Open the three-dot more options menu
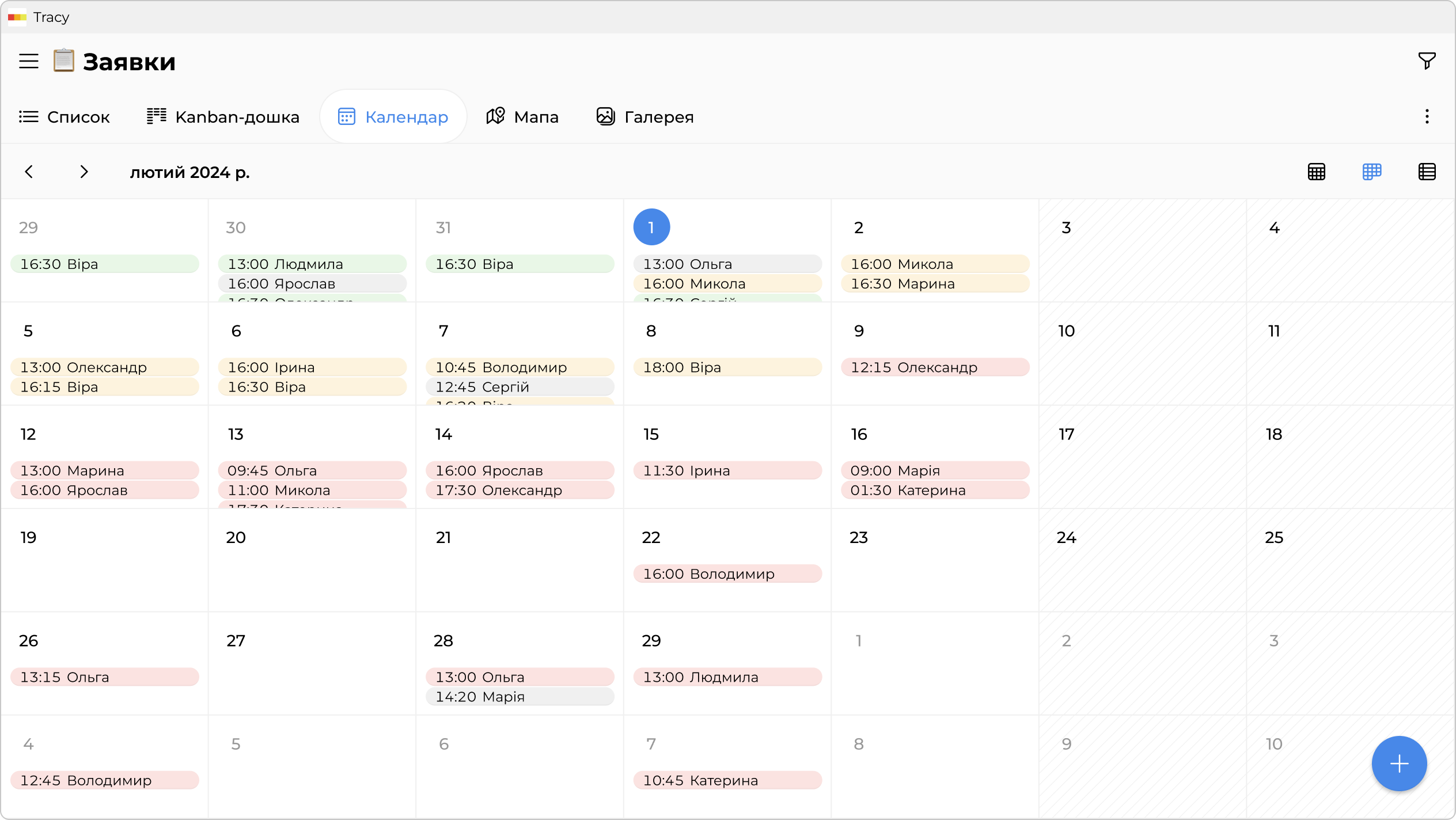Screen dimensions: 1456x820 pos(1427,117)
